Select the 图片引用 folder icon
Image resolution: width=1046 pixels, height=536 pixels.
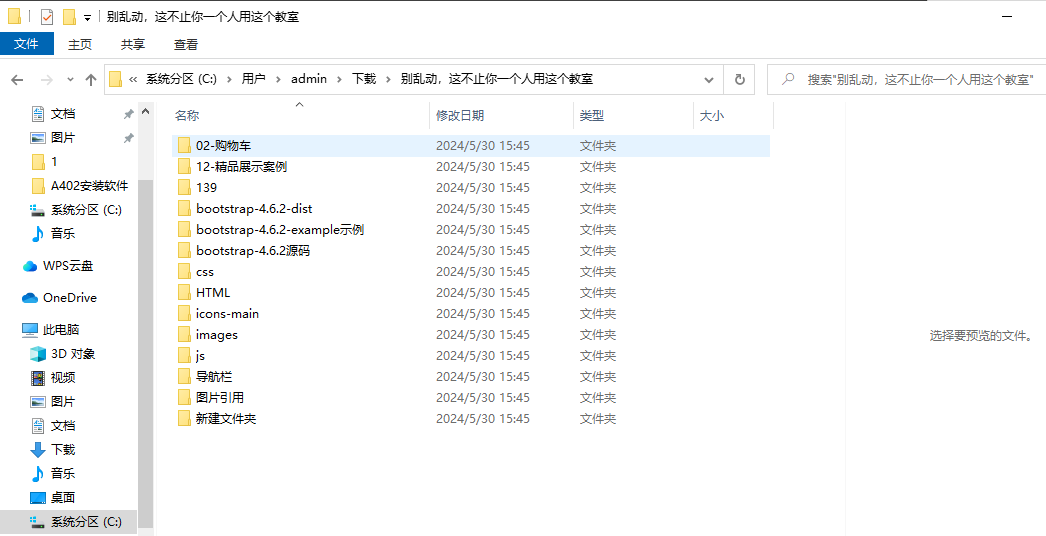[184, 398]
